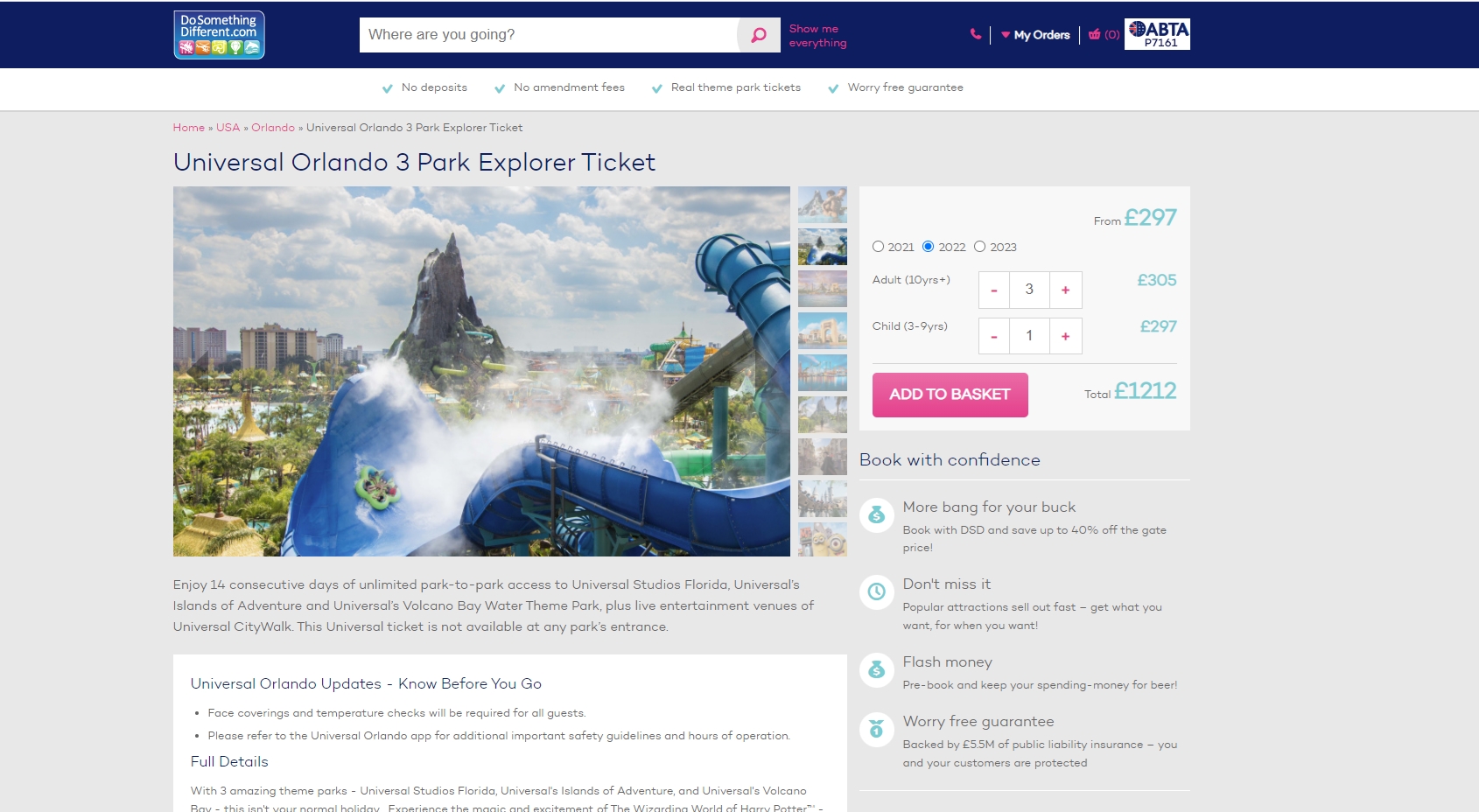View the roller coaster by the water thumbnail
1479x812 pixels.
[823, 373]
